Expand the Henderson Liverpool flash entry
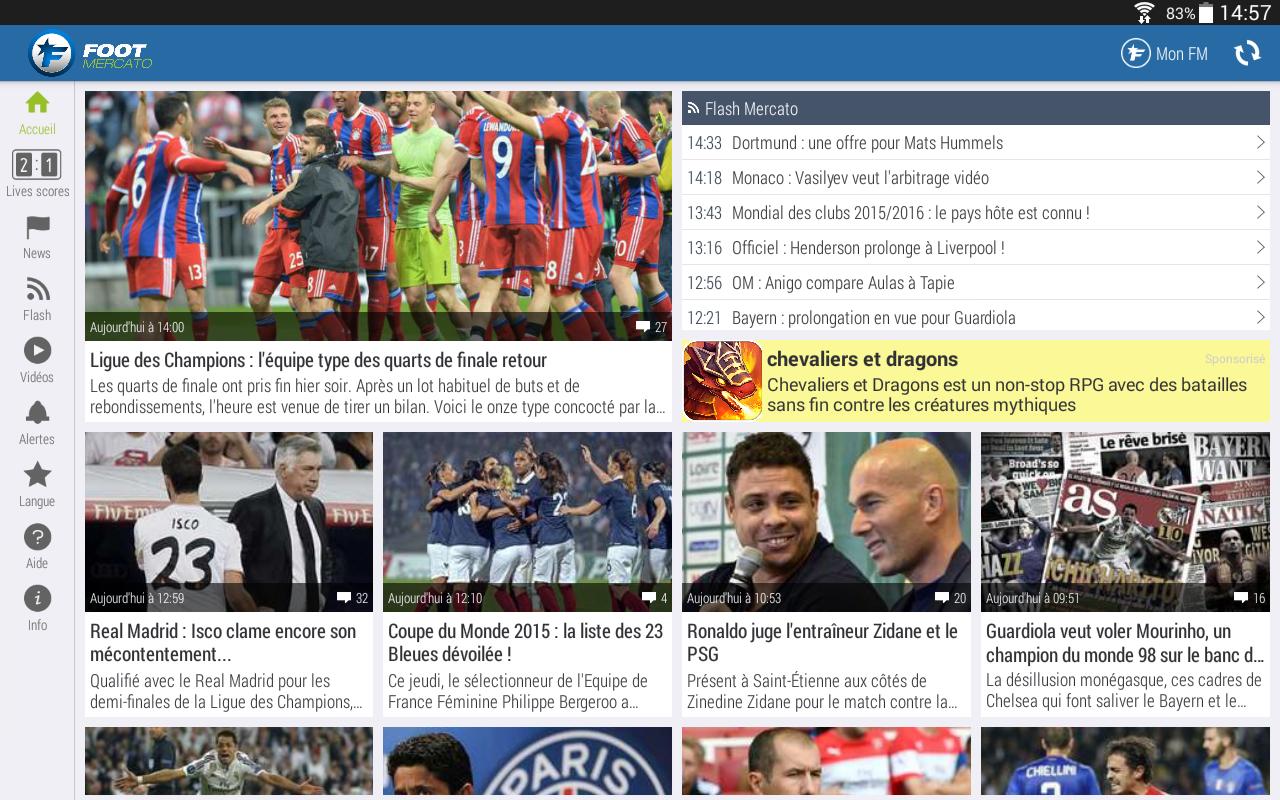 (975, 247)
